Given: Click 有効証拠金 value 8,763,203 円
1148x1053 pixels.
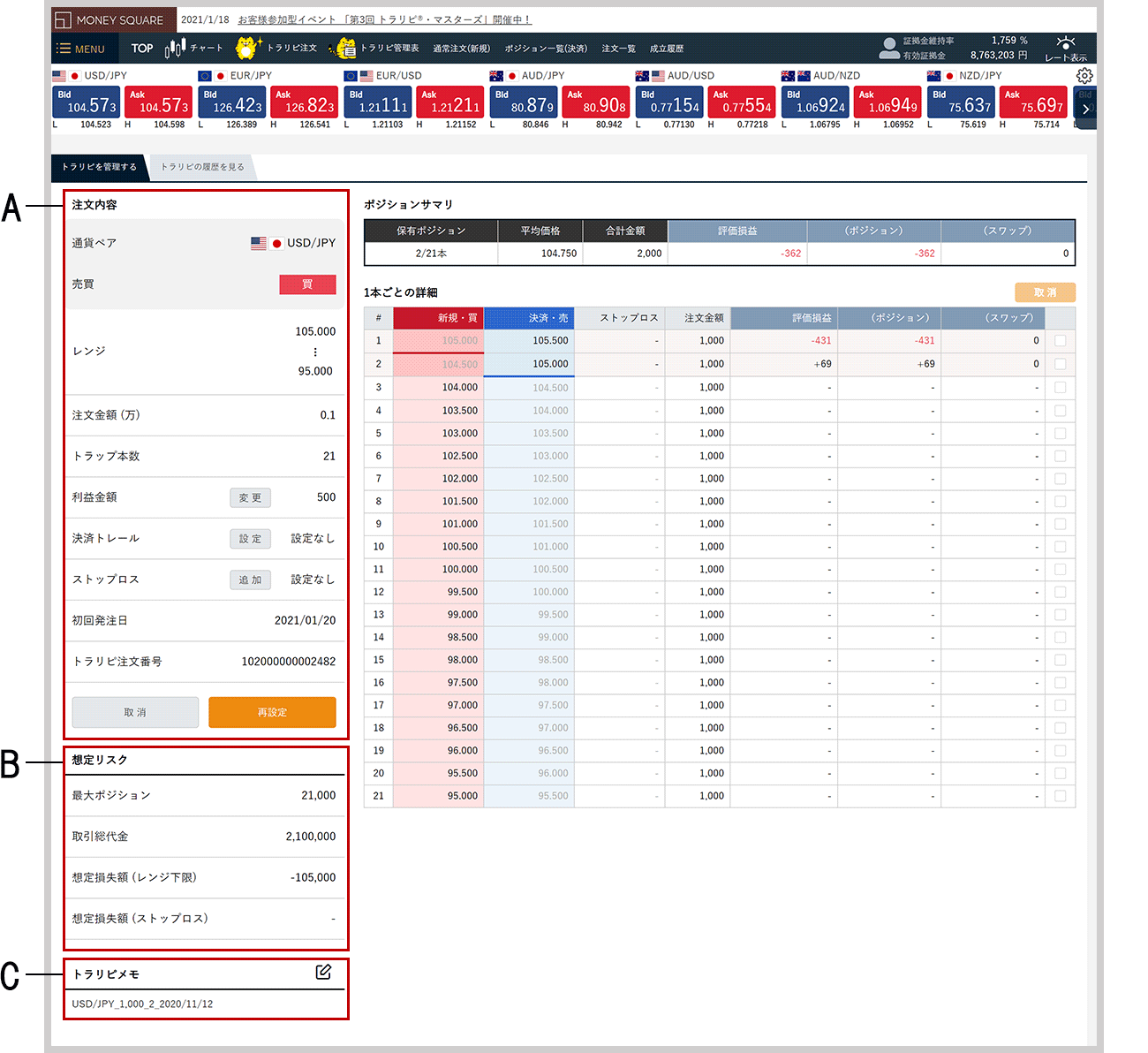Looking at the screenshot, I should 999,55.
